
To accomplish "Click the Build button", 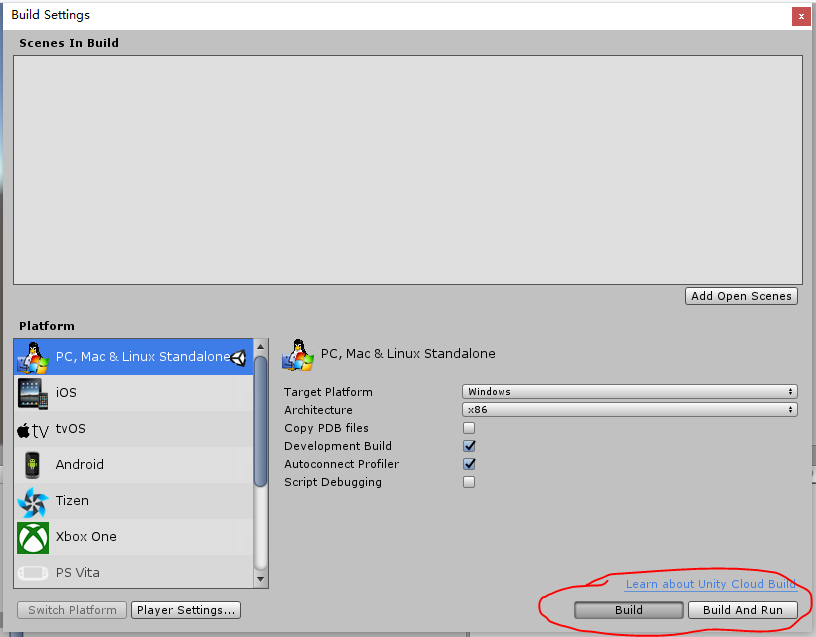I will click(x=629, y=610).
